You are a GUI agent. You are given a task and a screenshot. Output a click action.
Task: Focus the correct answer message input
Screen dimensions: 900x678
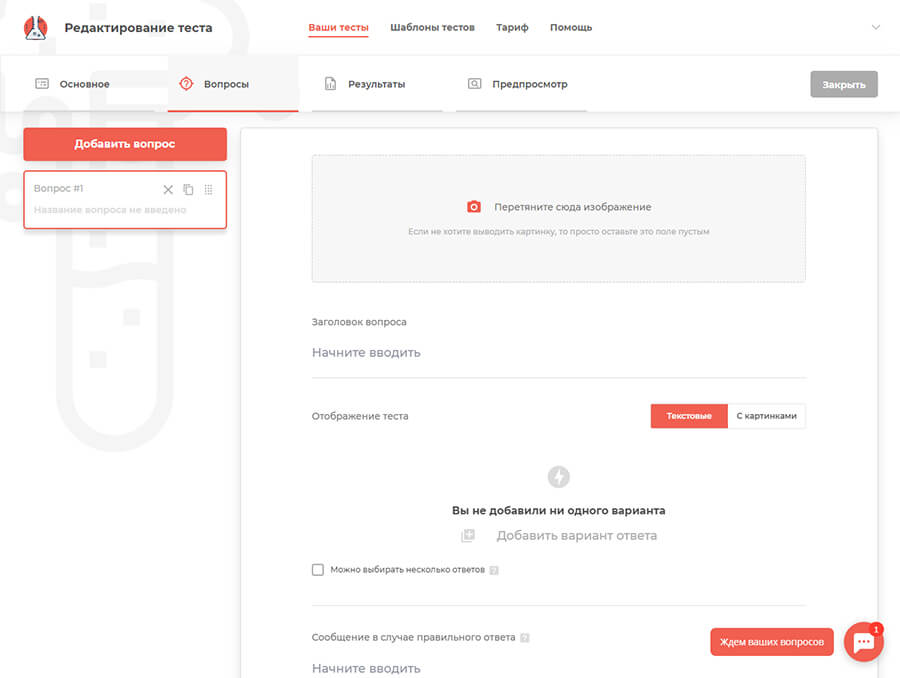[558, 668]
